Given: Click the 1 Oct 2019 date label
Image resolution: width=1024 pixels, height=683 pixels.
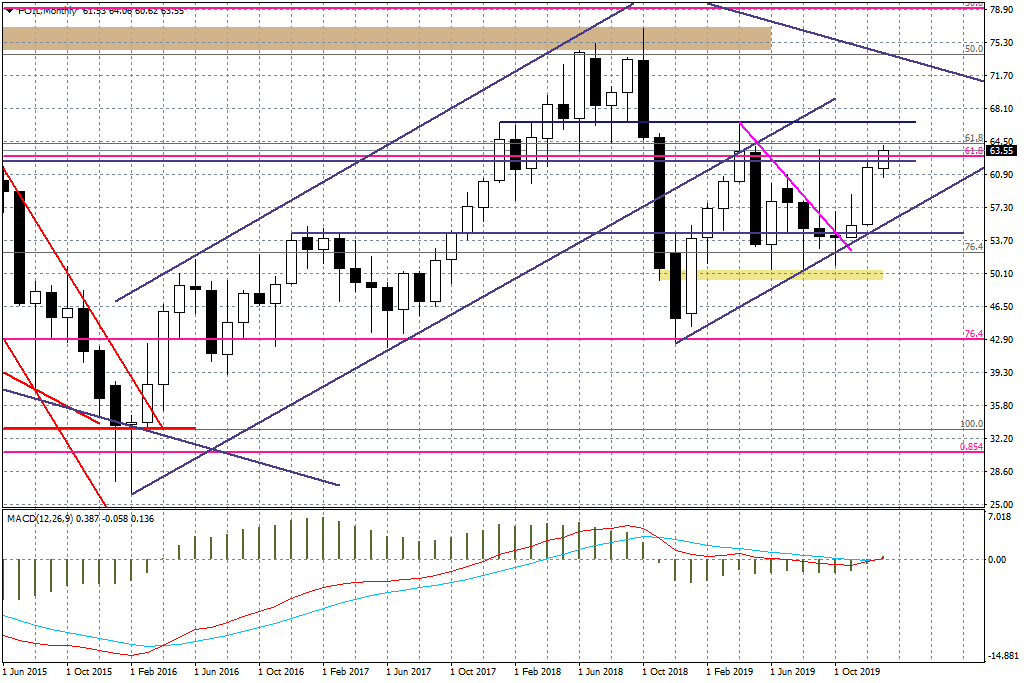Looking at the screenshot, I should point(858,673).
